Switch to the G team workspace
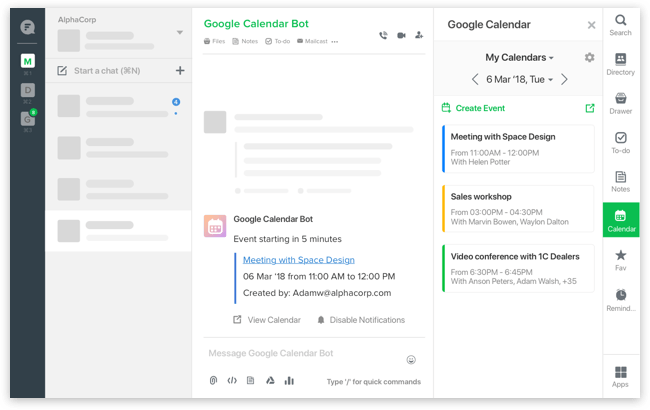The image size is (650, 410). coord(27,119)
